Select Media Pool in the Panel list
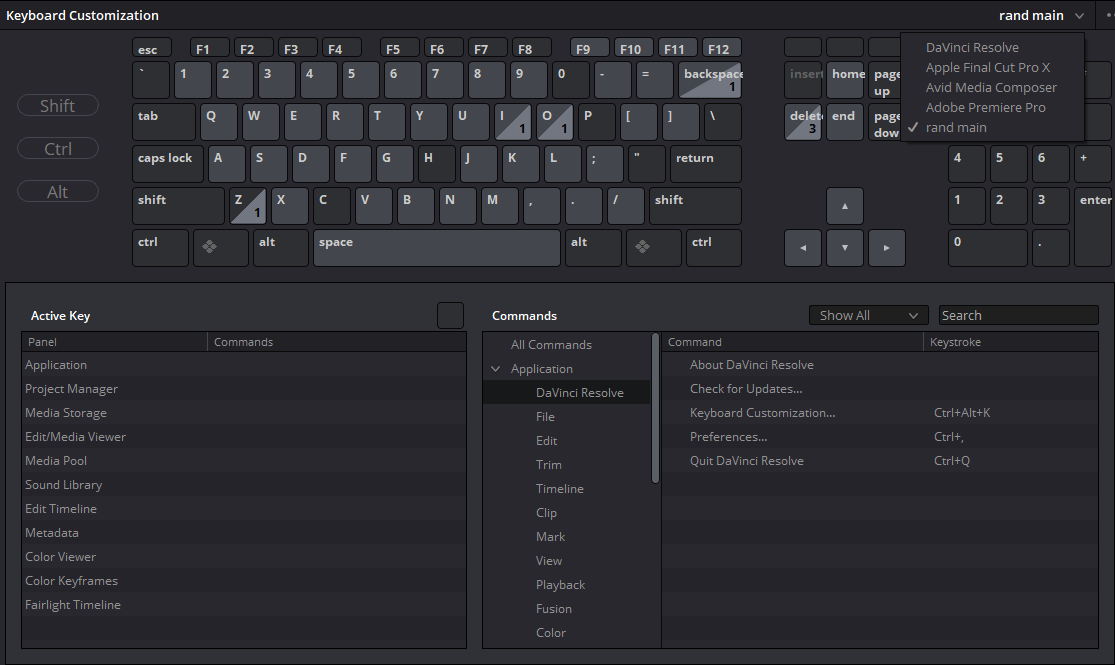 pyautogui.click(x=244, y=461)
